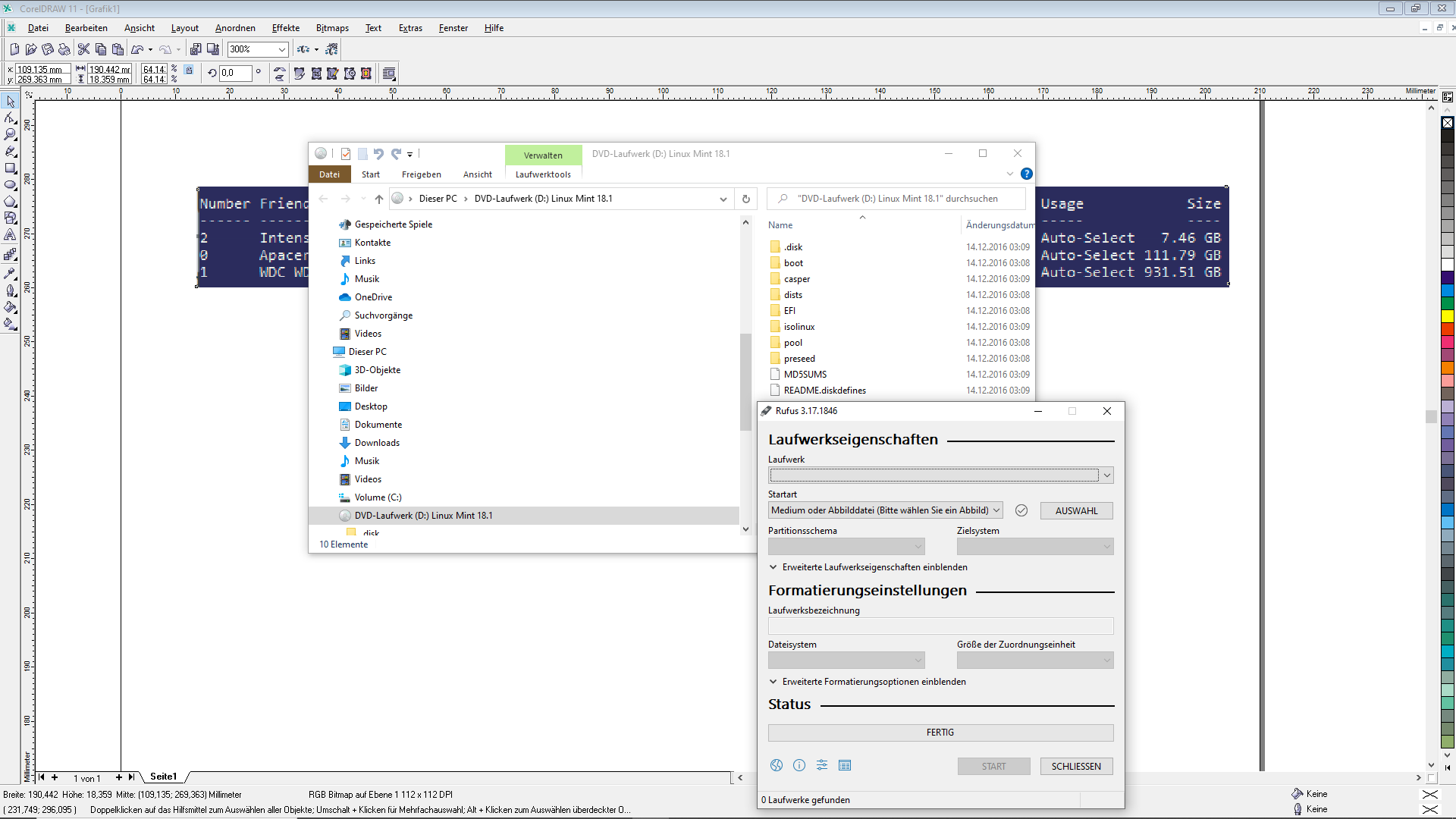The height and width of the screenshot is (819, 1456).
Task: Click the AUSWAHL button
Action: [1076, 510]
